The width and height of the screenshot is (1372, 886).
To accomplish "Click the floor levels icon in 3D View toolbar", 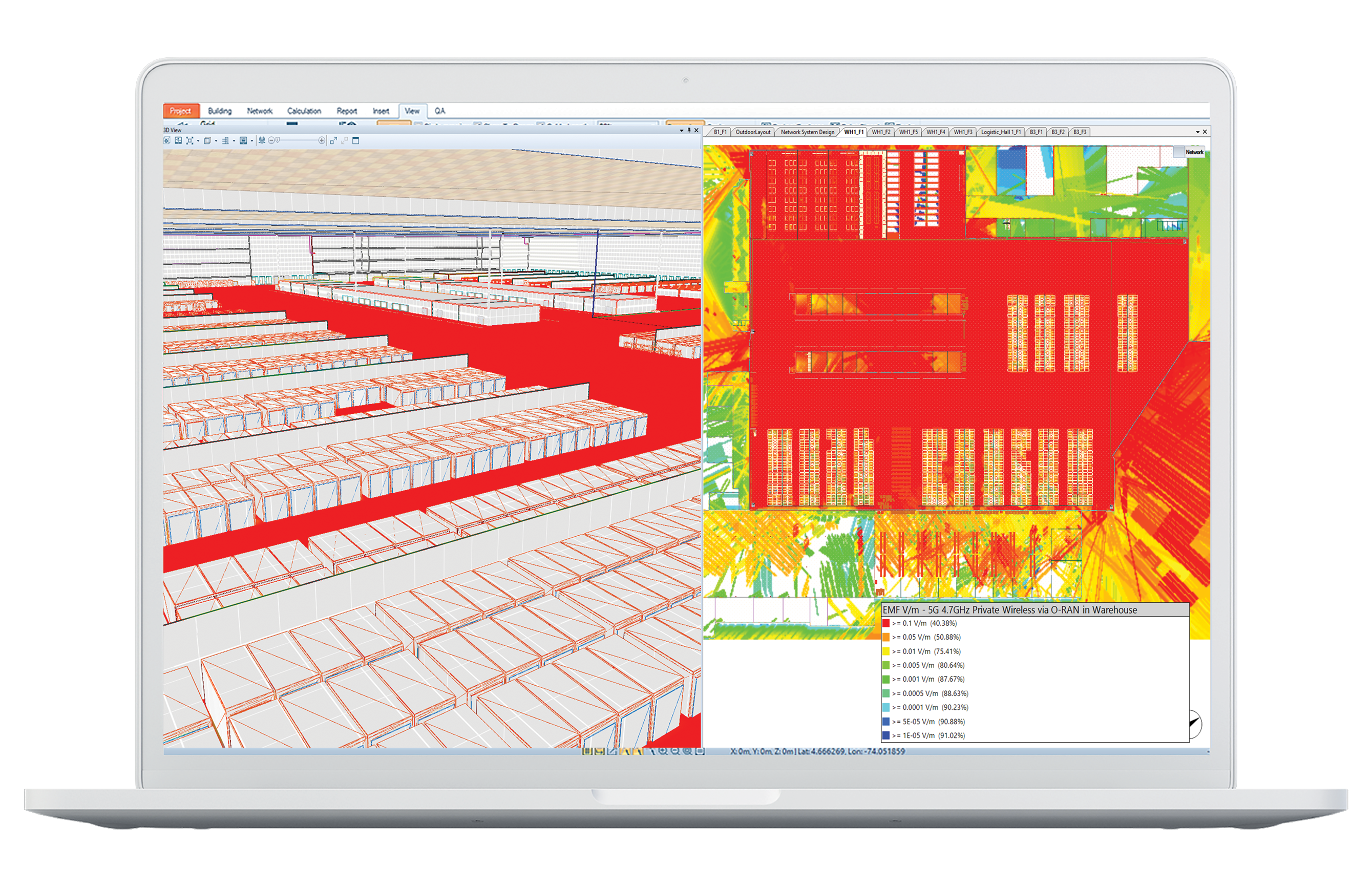I will coord(225,140).
